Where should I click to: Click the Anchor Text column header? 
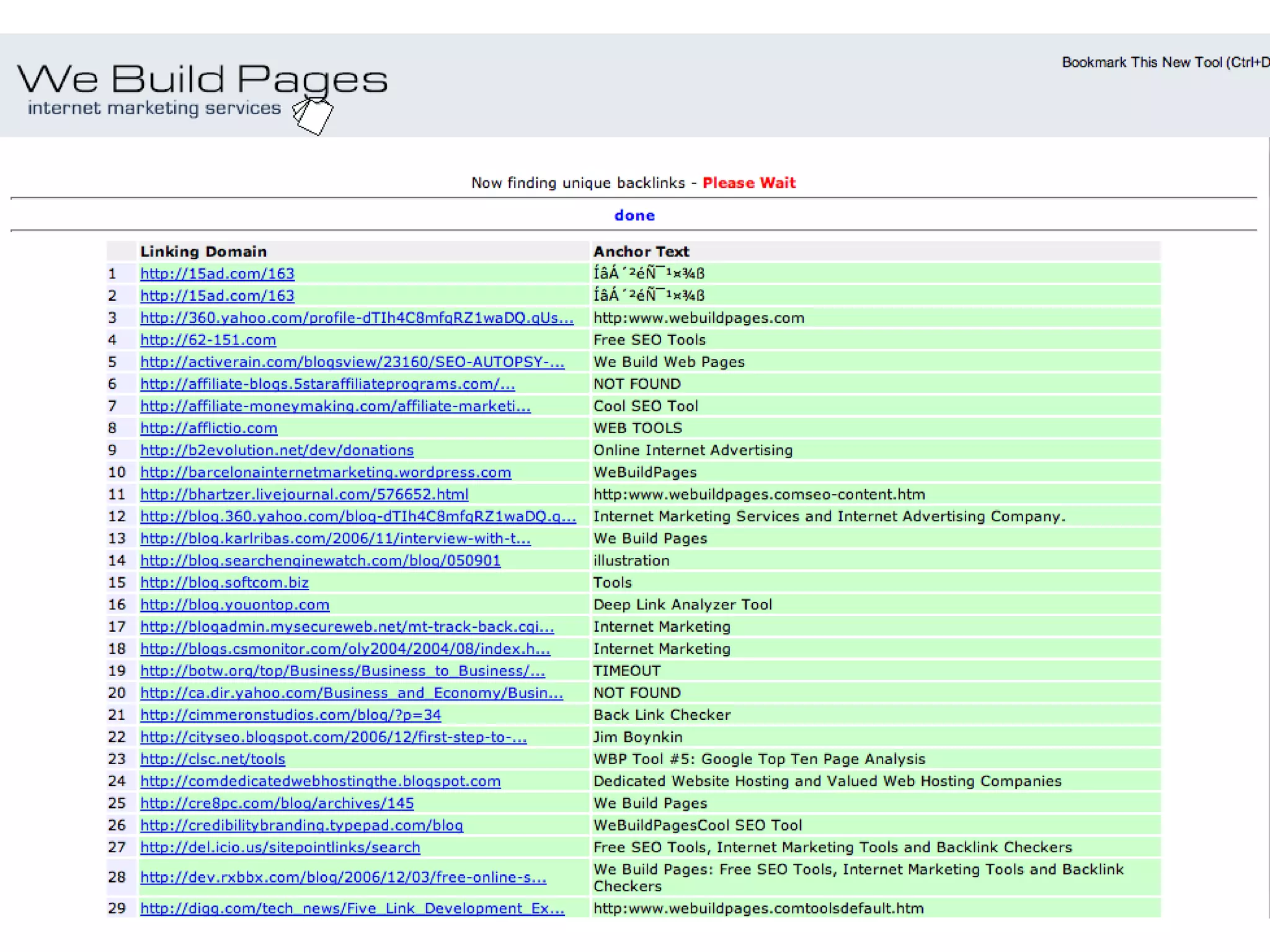point(641,252)
